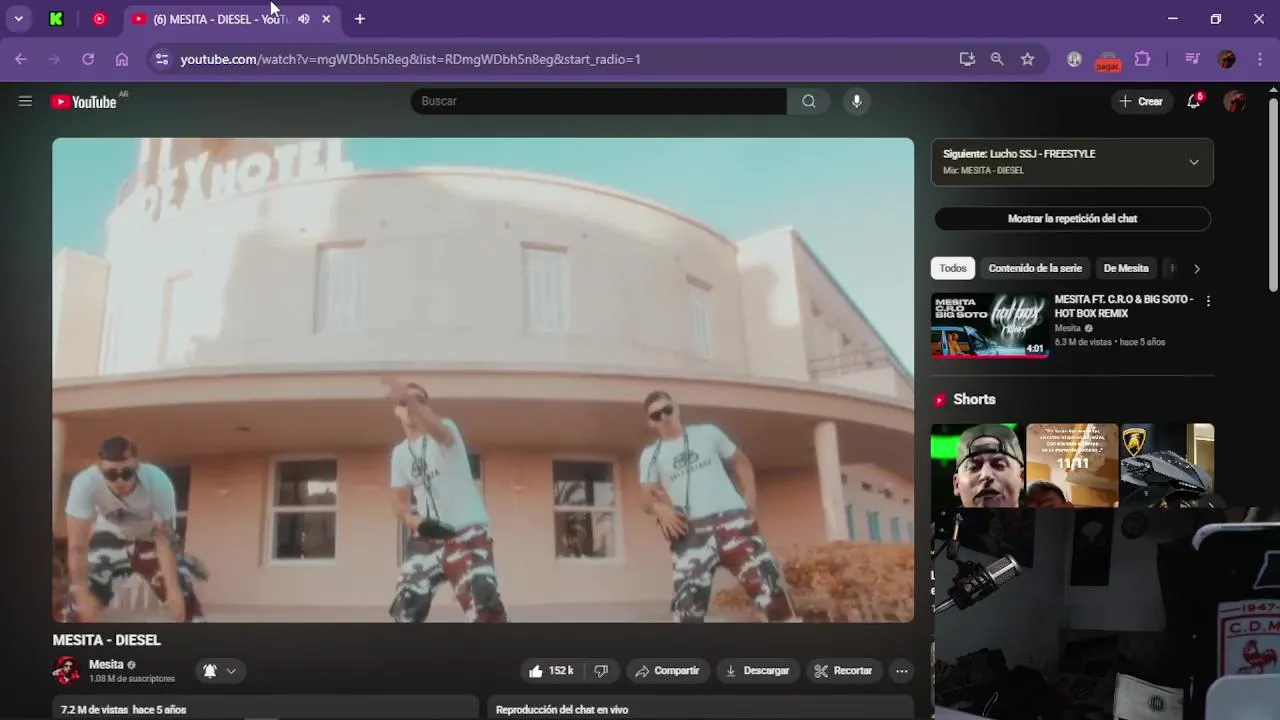This screenshot has height=720, width=1280.
Task: Restore down the browser window
Action: click(x=1215, y=19)
